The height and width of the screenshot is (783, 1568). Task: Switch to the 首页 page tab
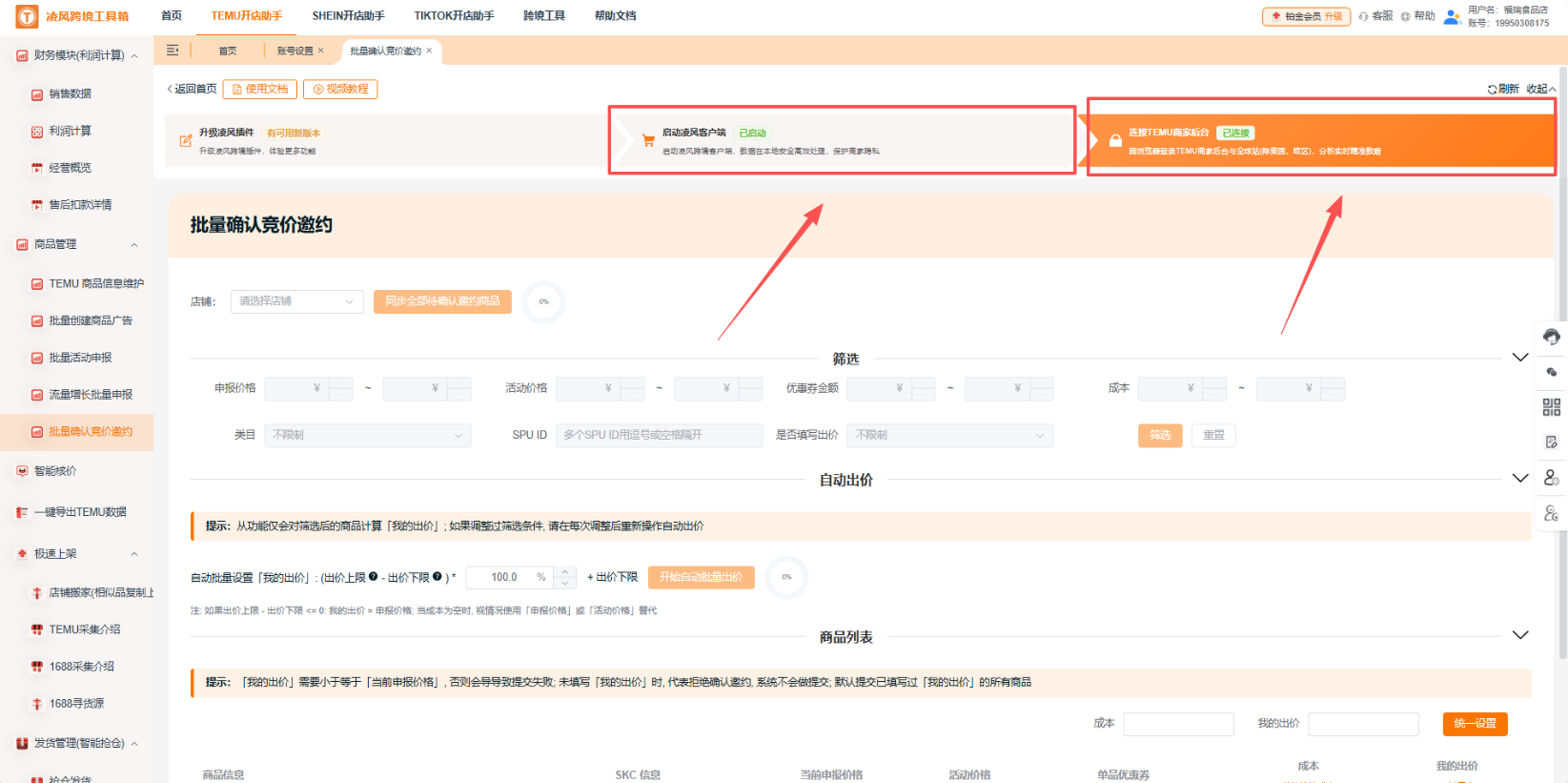coord(228,51)
